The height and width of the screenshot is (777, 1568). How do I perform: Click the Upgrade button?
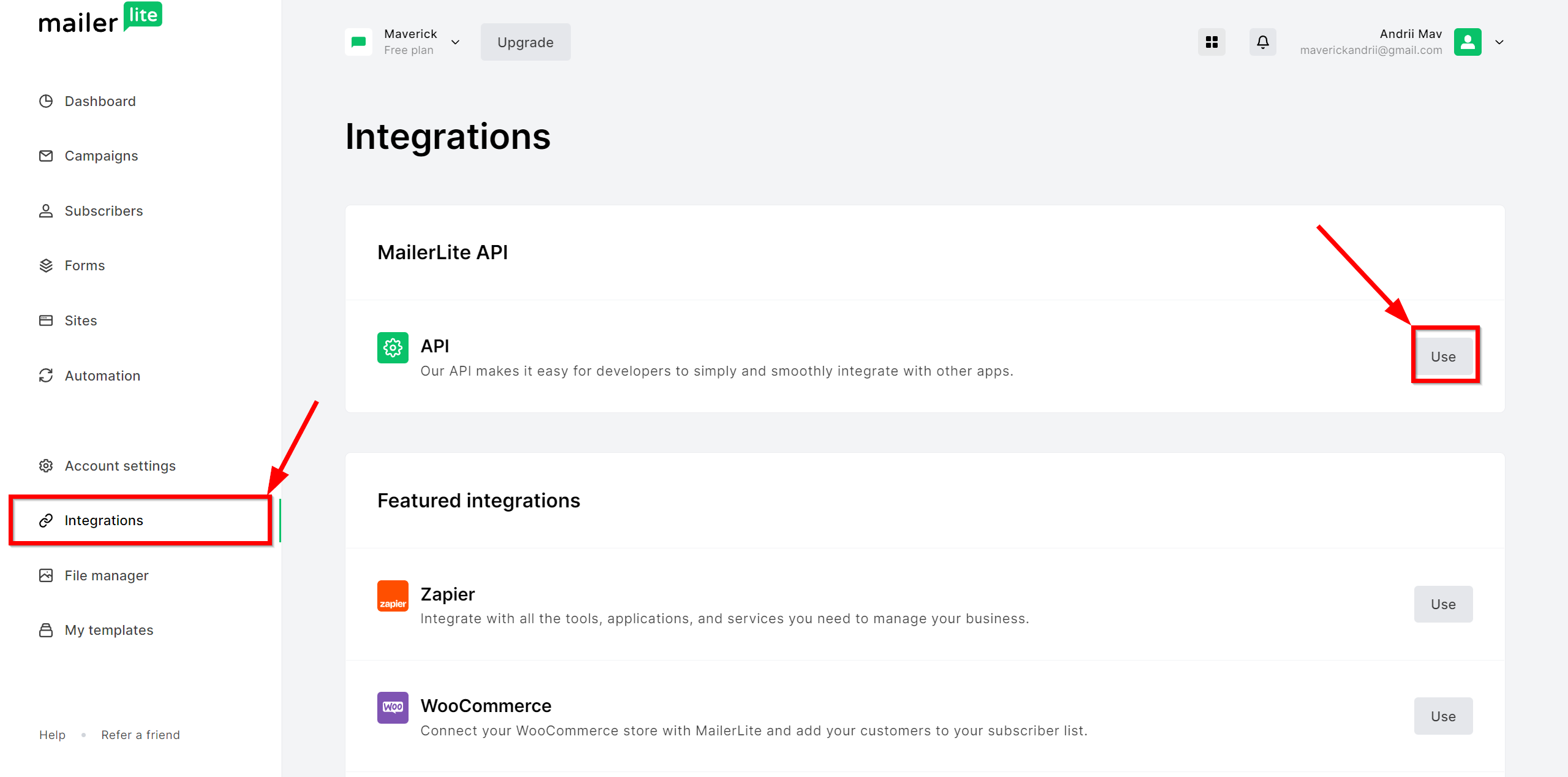coord(526,42)
